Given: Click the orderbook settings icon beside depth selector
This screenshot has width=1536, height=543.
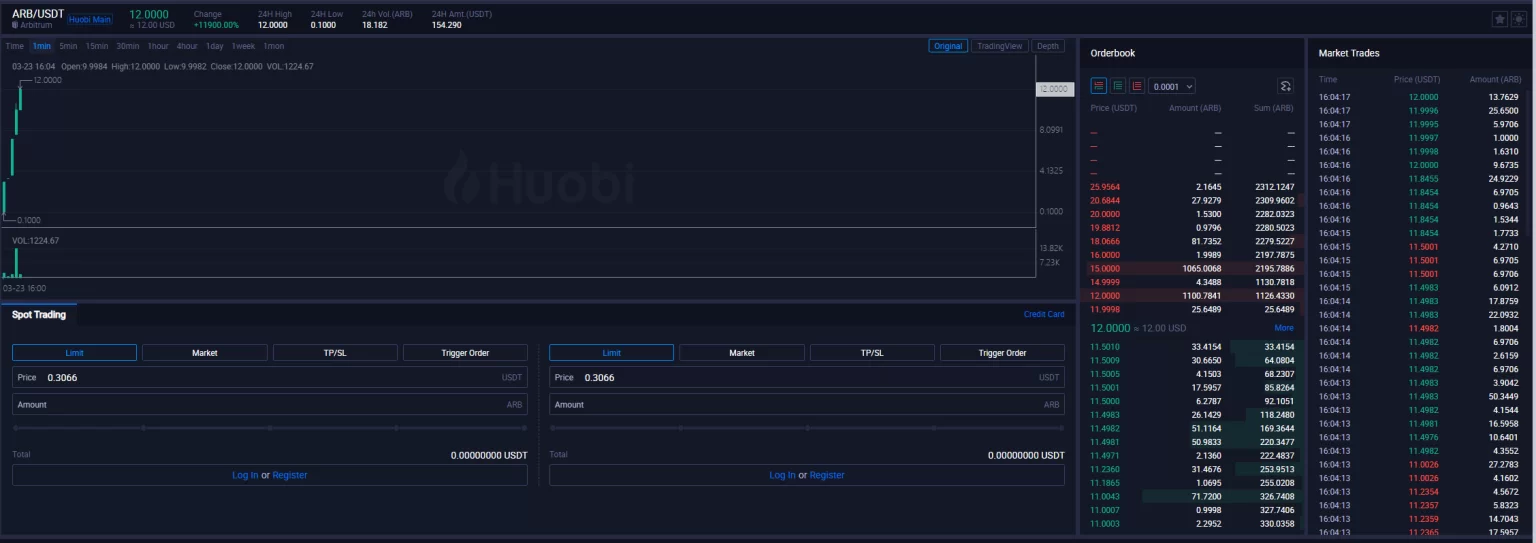Looking at the screenshot, I should pyautogui.click(x=1285, y=86).
